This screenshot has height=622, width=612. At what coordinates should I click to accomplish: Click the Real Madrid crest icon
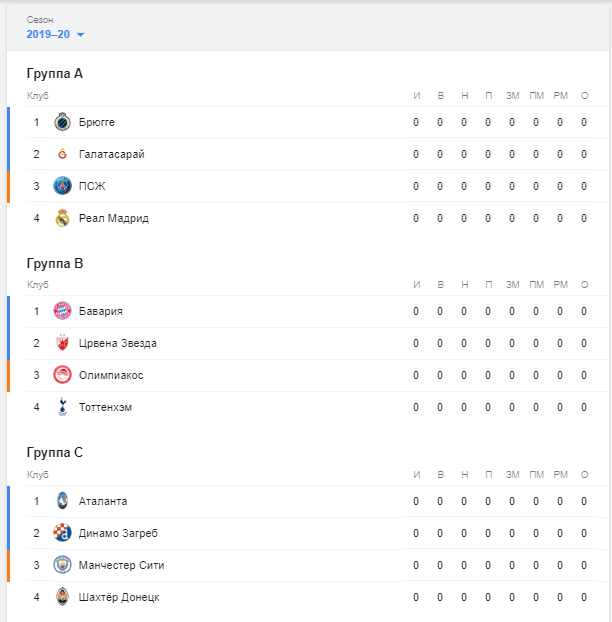point(62,218)
